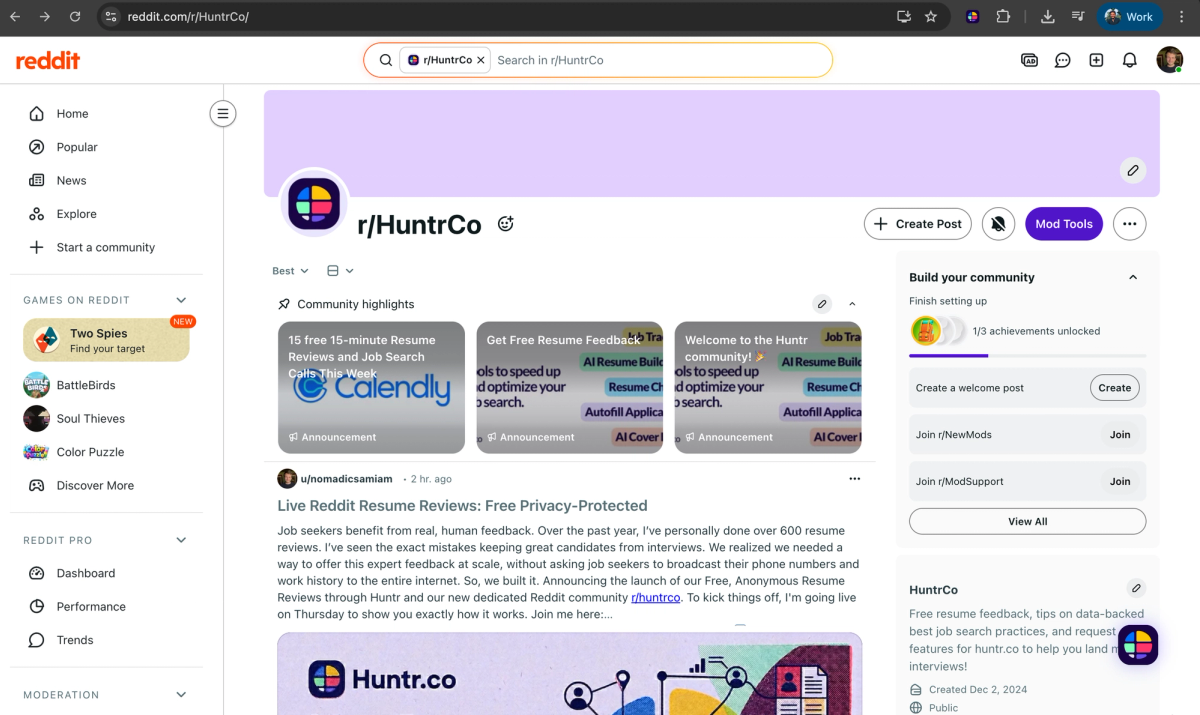This screenshot has width=1200, height=715.
Task: Open the browser downloads icon
Action: click(x=1048, y=17)
